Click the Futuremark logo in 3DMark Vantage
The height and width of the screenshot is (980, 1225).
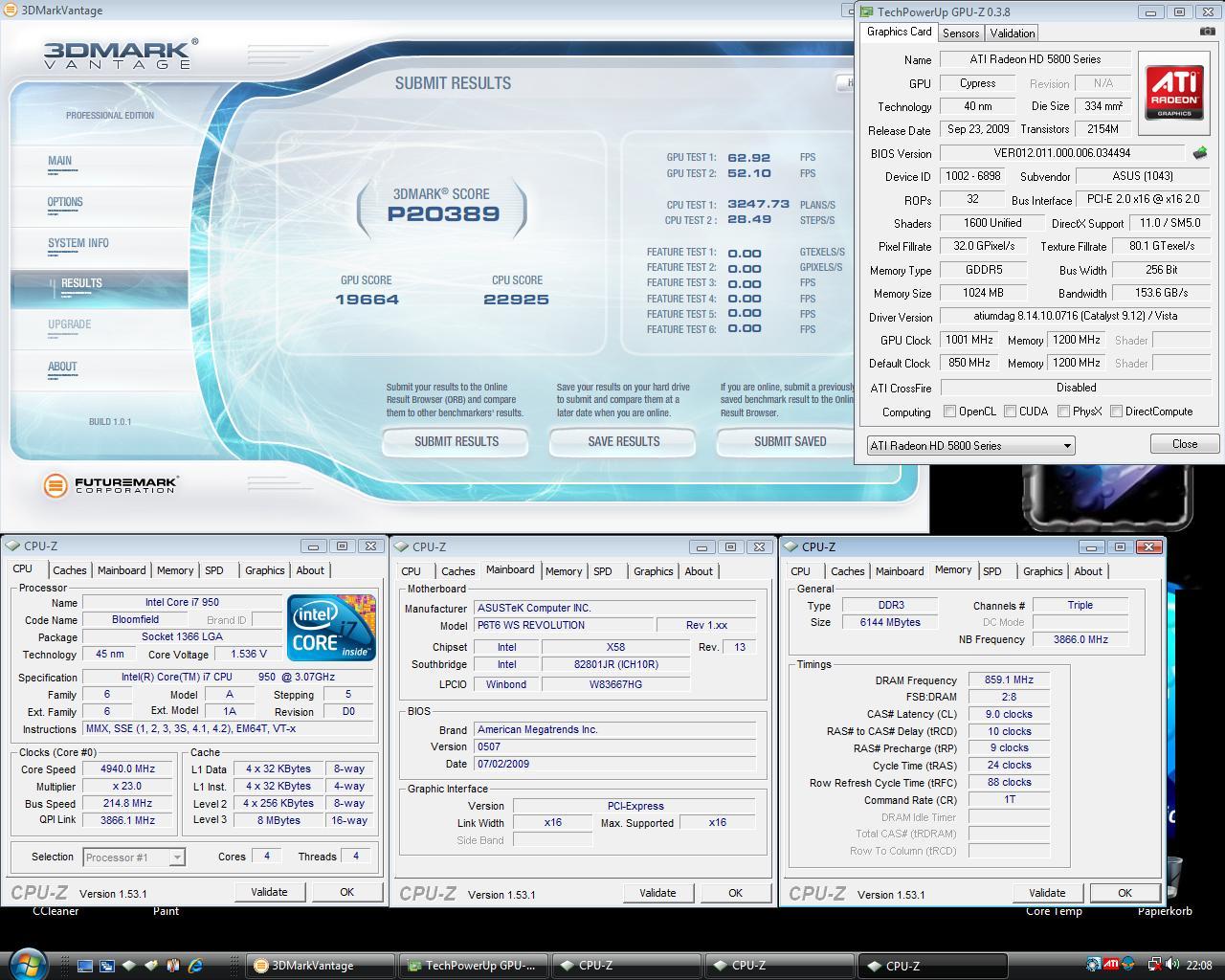coord(111,485)
